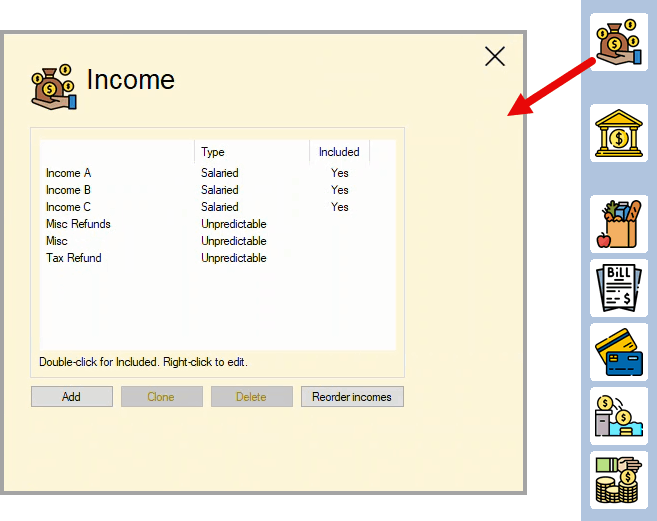Viewport: 657px width, 521px height.
Task: Click the Included column header
Action: (339, 152)
